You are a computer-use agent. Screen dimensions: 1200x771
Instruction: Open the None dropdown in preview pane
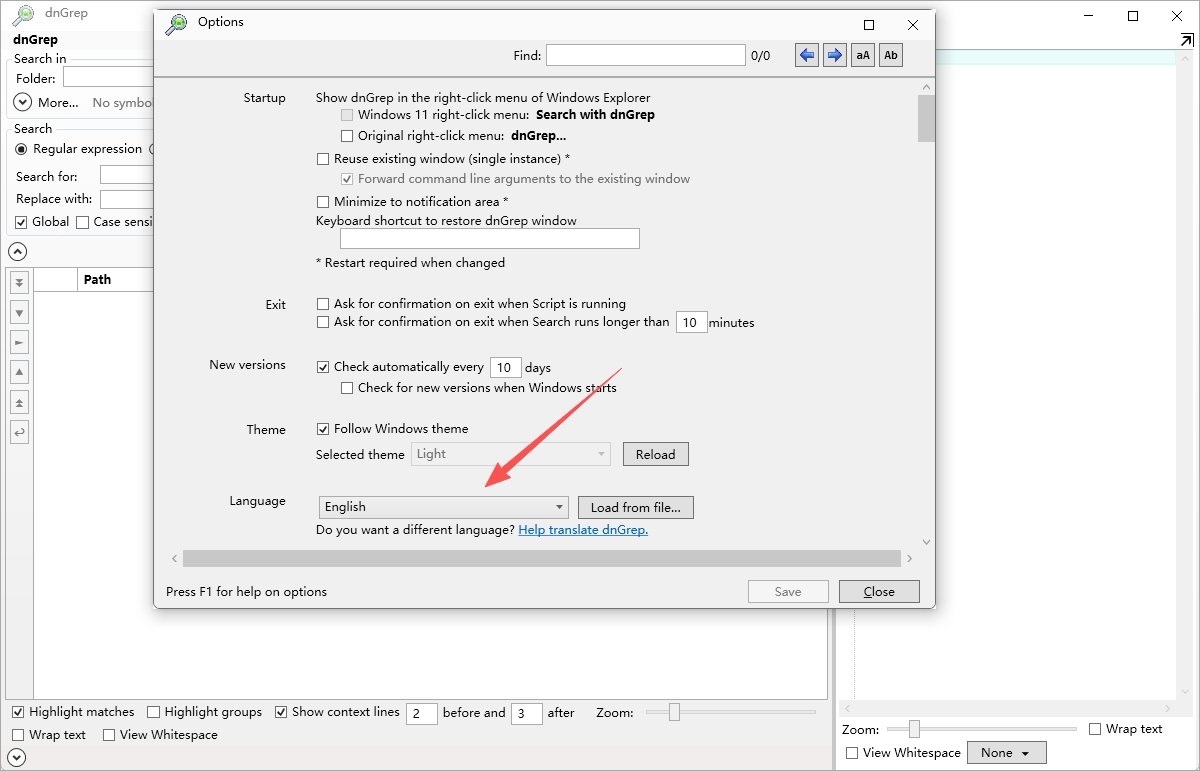(1007, 753)
